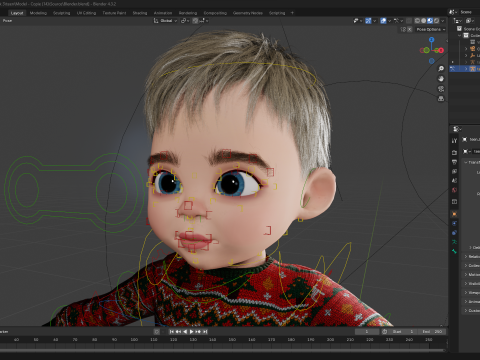This screenshot has height=360, width=480.
Task: Expand the Custom Properties panel
Action: [x=466, y=310]
